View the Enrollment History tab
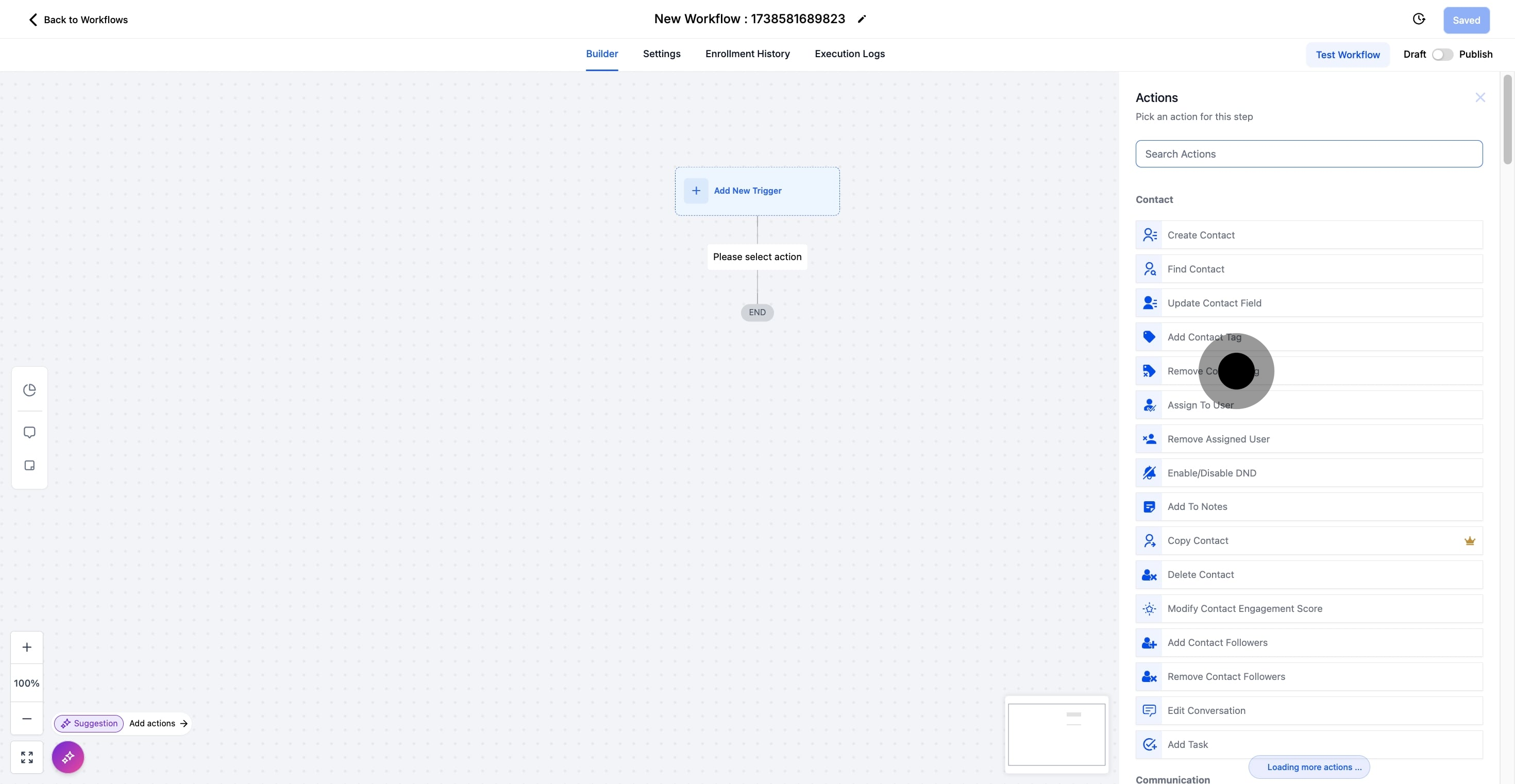The width and height of the screenshot is (1515, 784). tap(748, 54)
